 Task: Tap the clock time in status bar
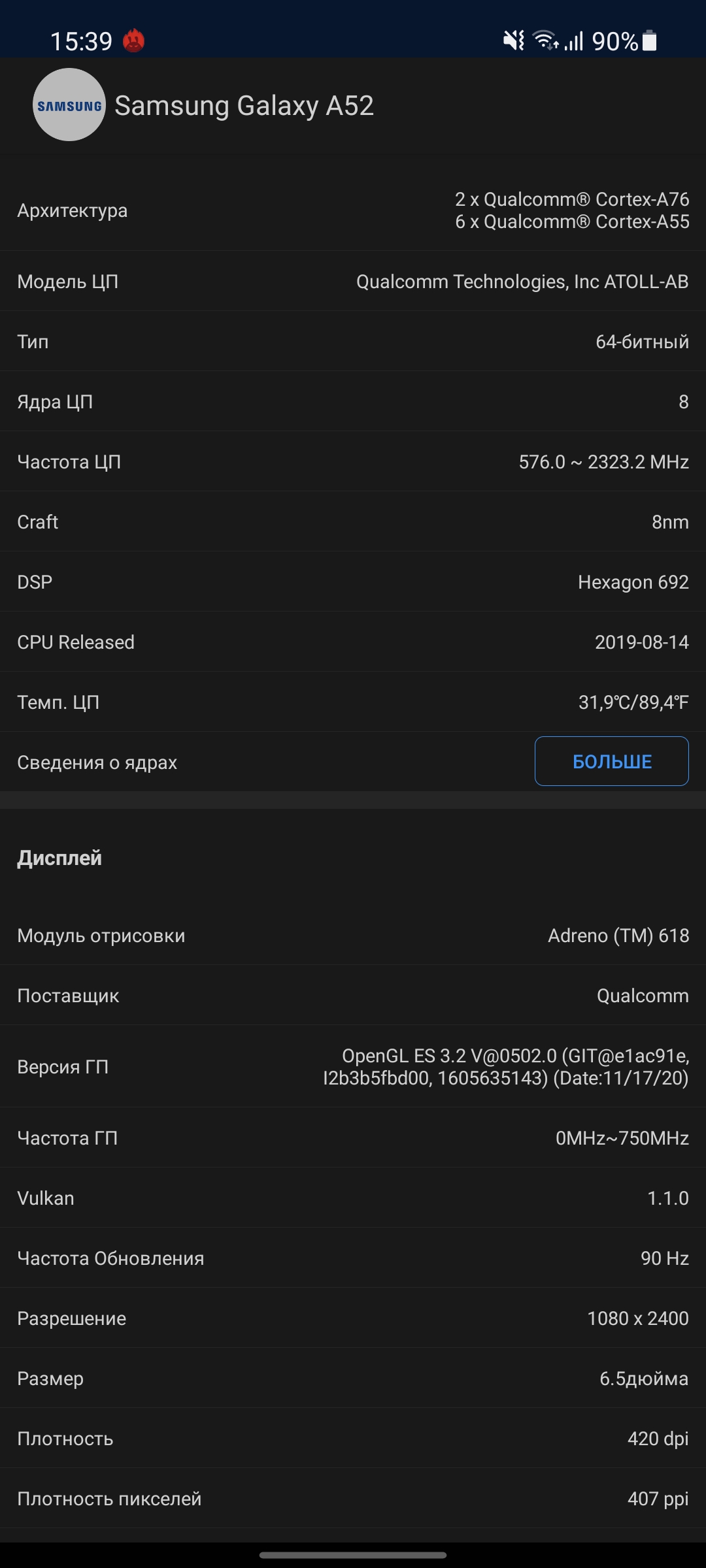pyautogui.click(x=82, y=42)
